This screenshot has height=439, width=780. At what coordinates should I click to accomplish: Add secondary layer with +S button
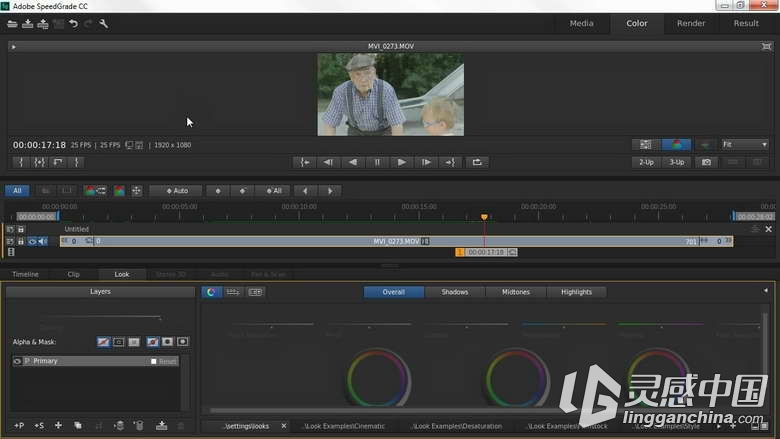39,426
